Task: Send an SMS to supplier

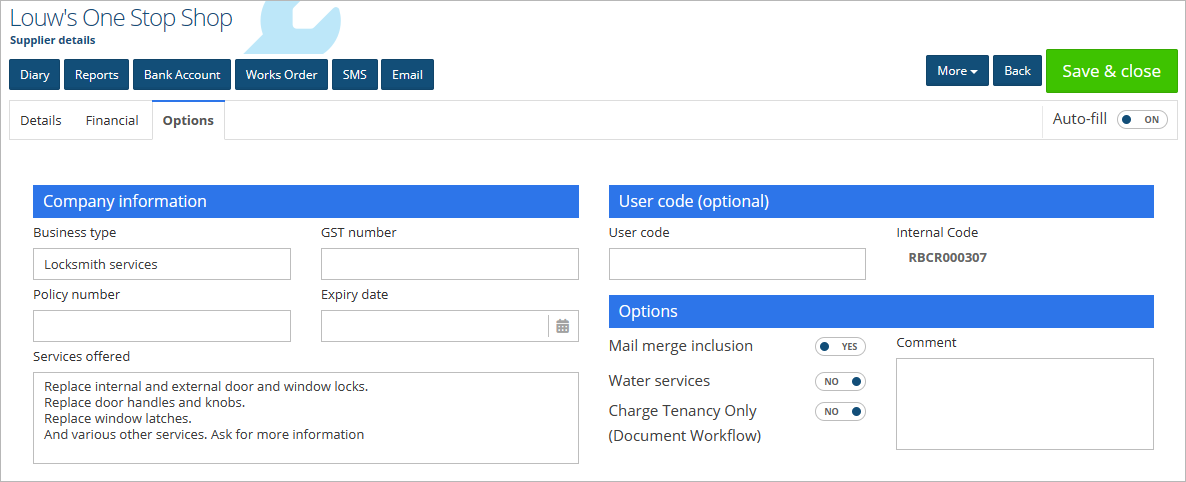Action: (355, 75)
